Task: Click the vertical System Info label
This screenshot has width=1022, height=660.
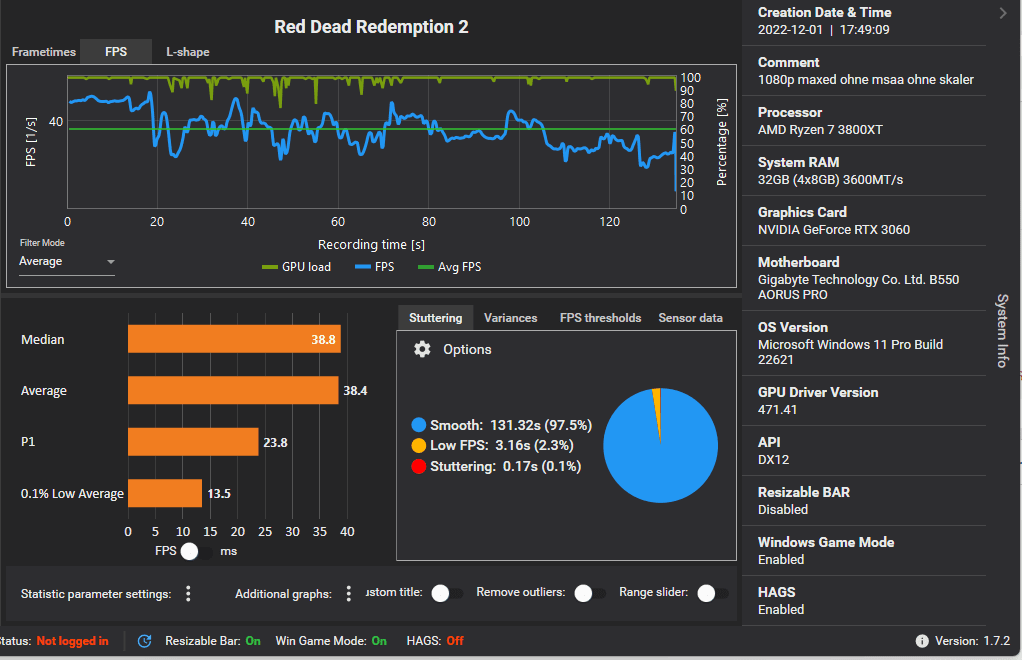Action: click(1002, 330)
